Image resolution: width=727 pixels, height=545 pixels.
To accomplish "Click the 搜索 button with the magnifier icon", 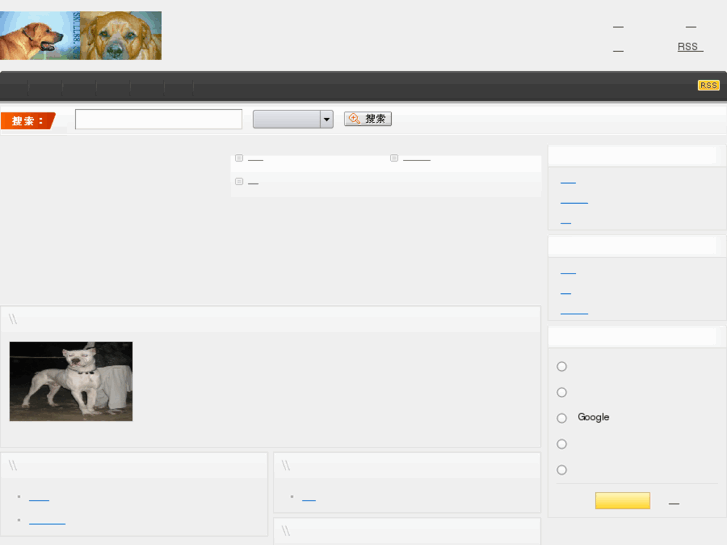I will 368,119.
